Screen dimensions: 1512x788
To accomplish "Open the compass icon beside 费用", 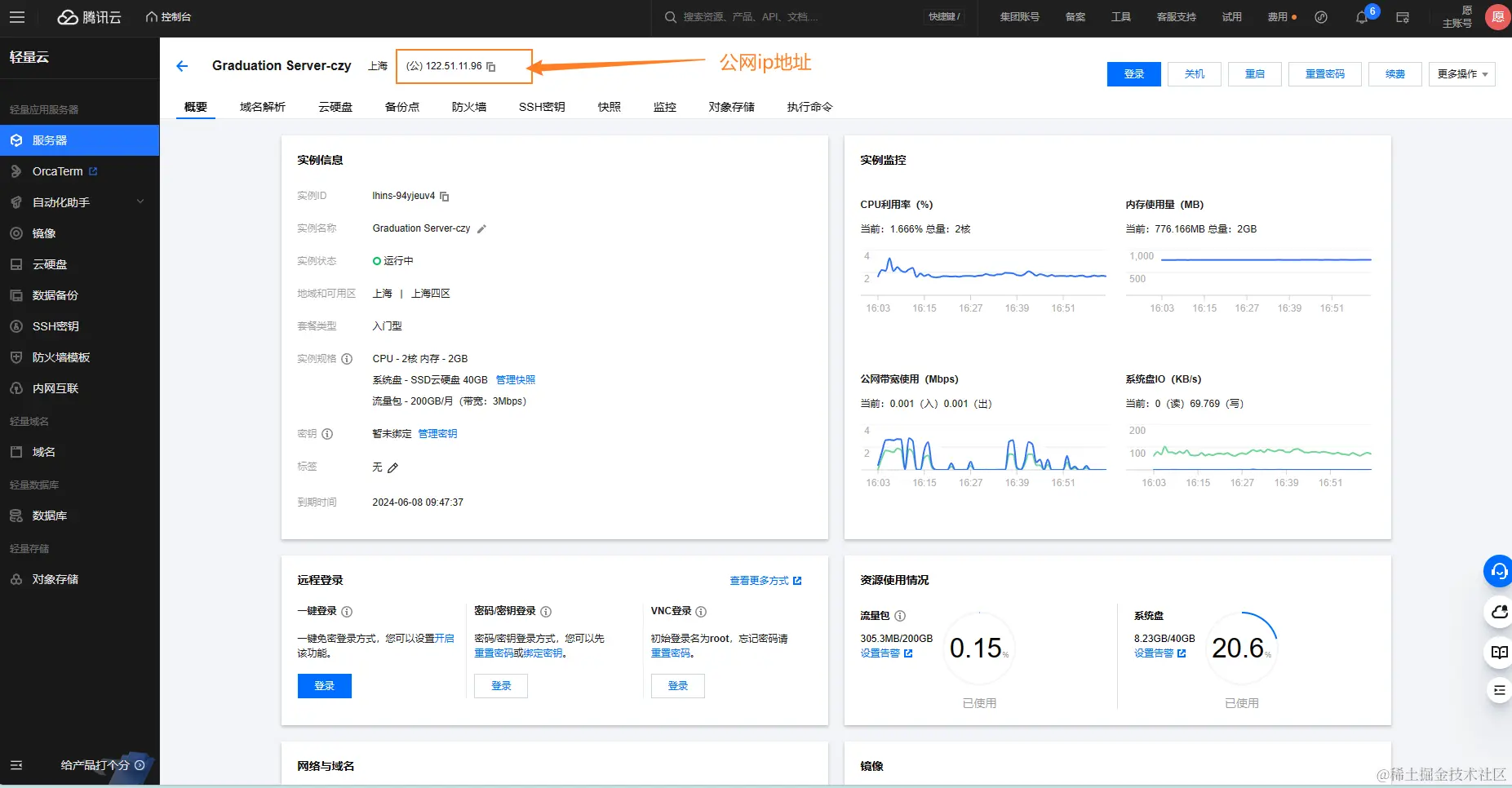I will click(x=1321, y=17).
